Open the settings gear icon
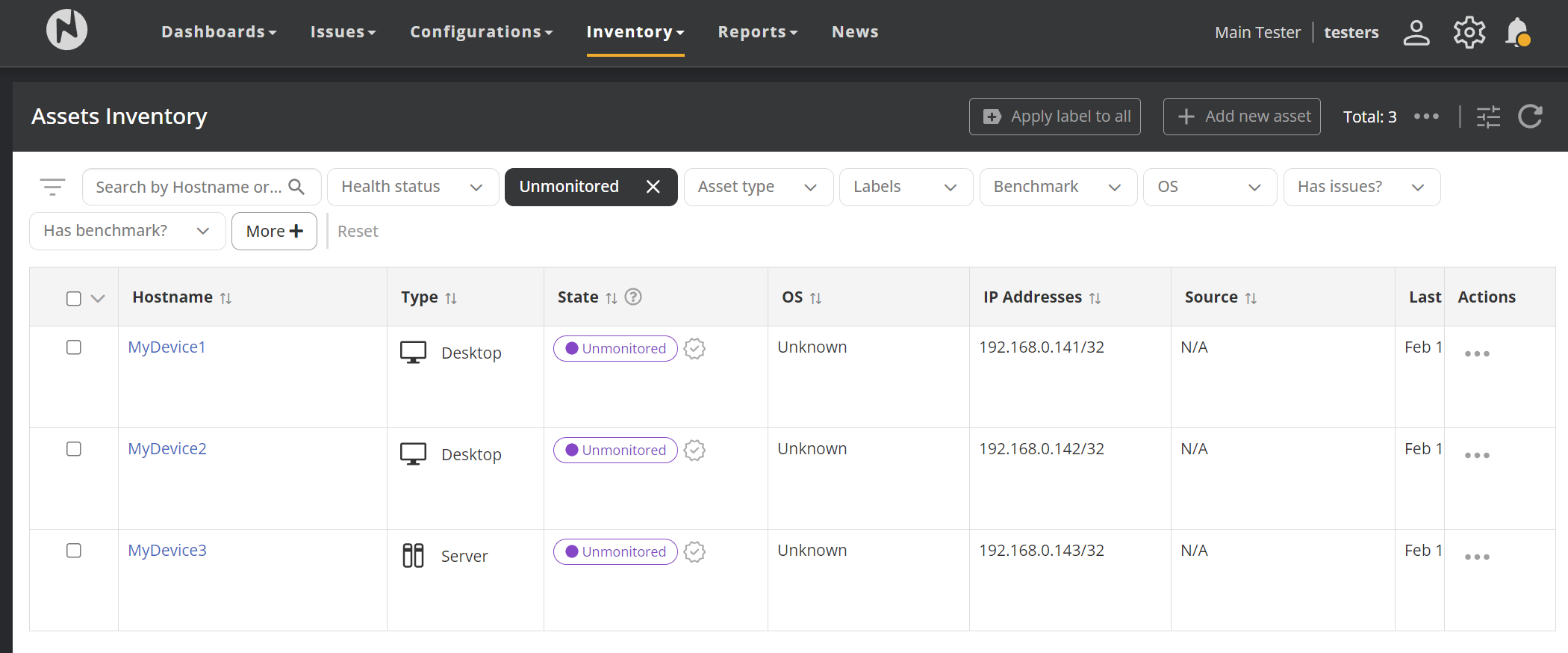This screenshot has width=1568, height=653. 1469,32
